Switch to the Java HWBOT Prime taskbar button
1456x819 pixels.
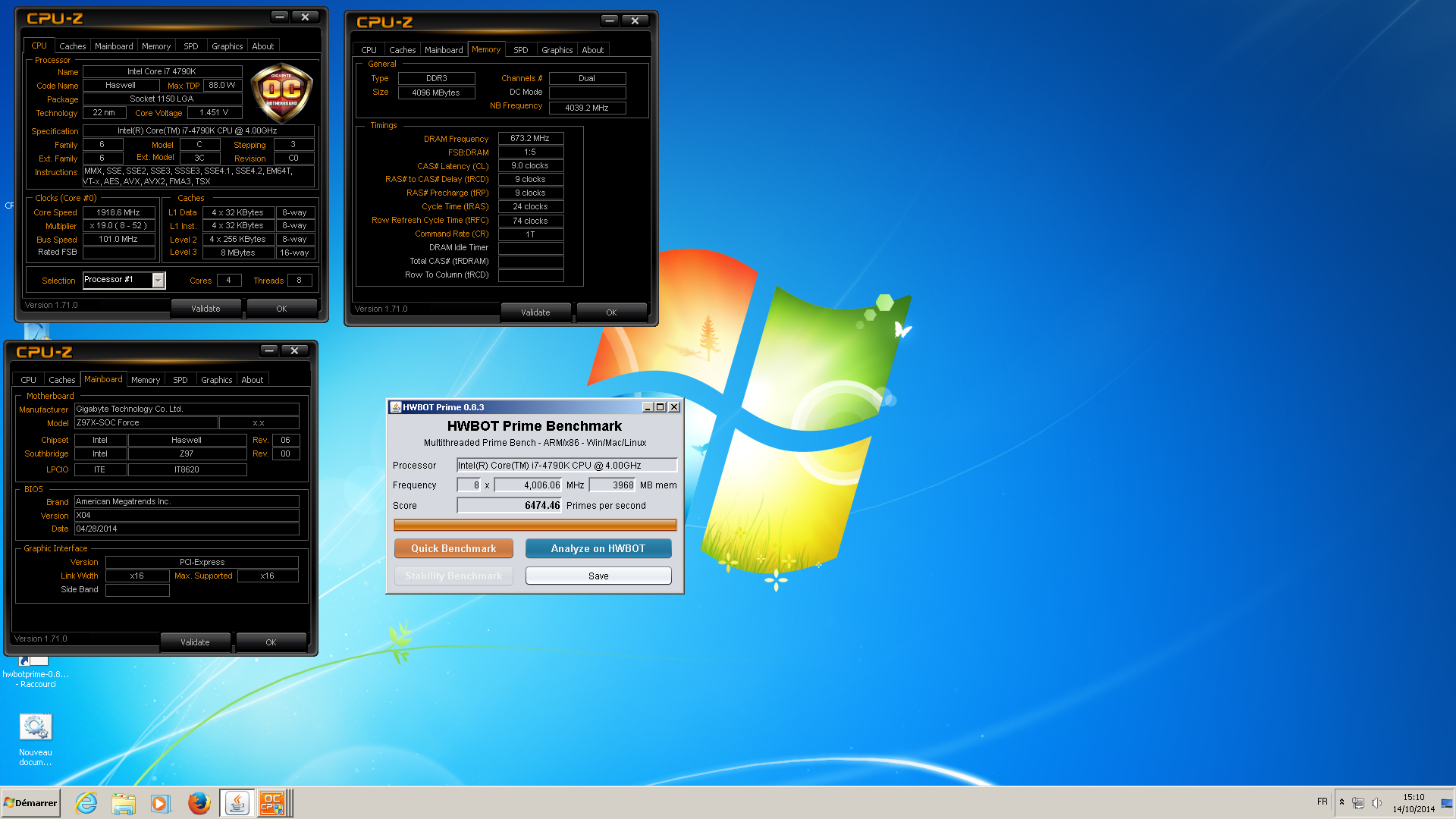tap(237, 802)
